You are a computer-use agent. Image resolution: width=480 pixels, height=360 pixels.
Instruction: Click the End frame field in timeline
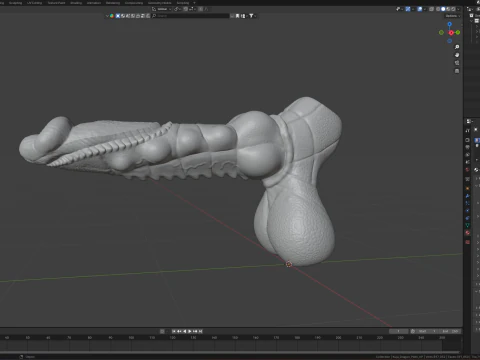pos(450,331)
